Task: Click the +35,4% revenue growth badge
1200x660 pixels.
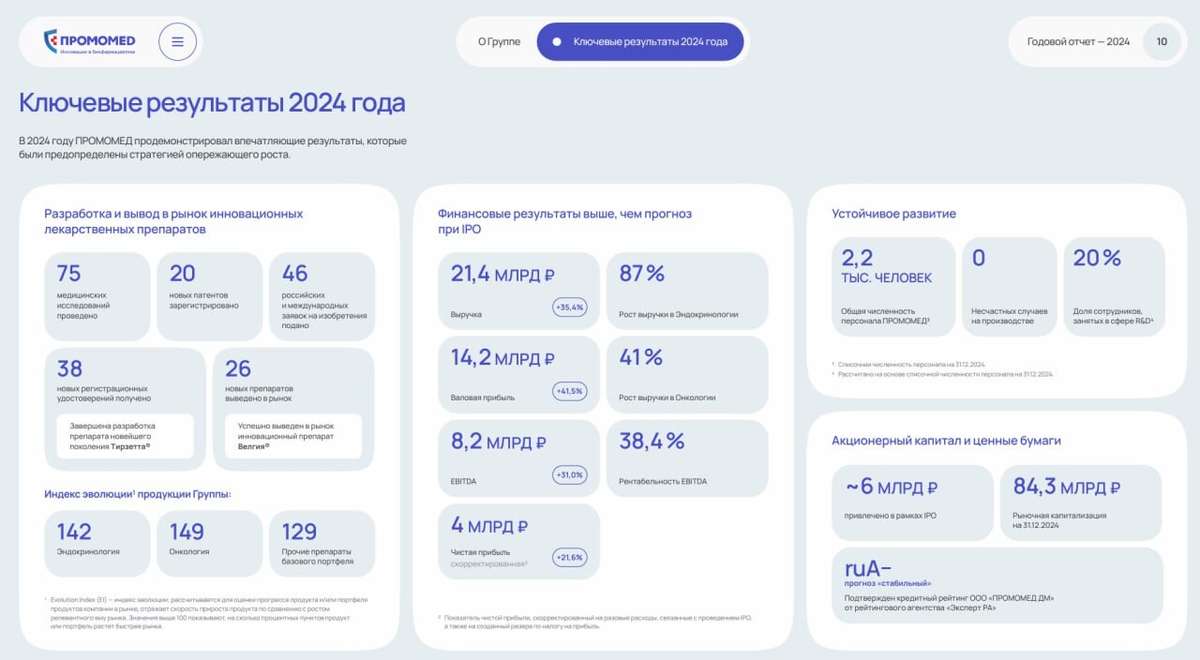Action: click(570, 308)
